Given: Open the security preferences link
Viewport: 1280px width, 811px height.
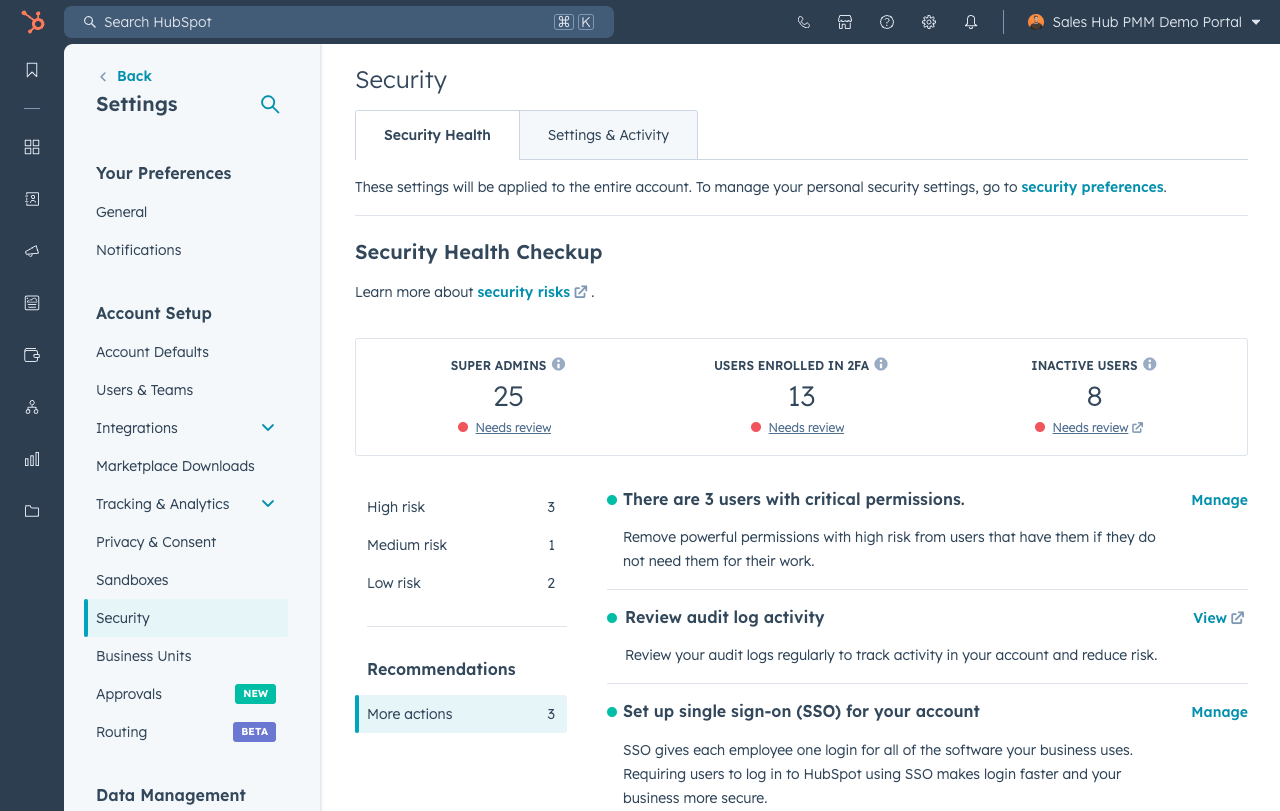Looking at the screenshot, I should (1092, 187).
